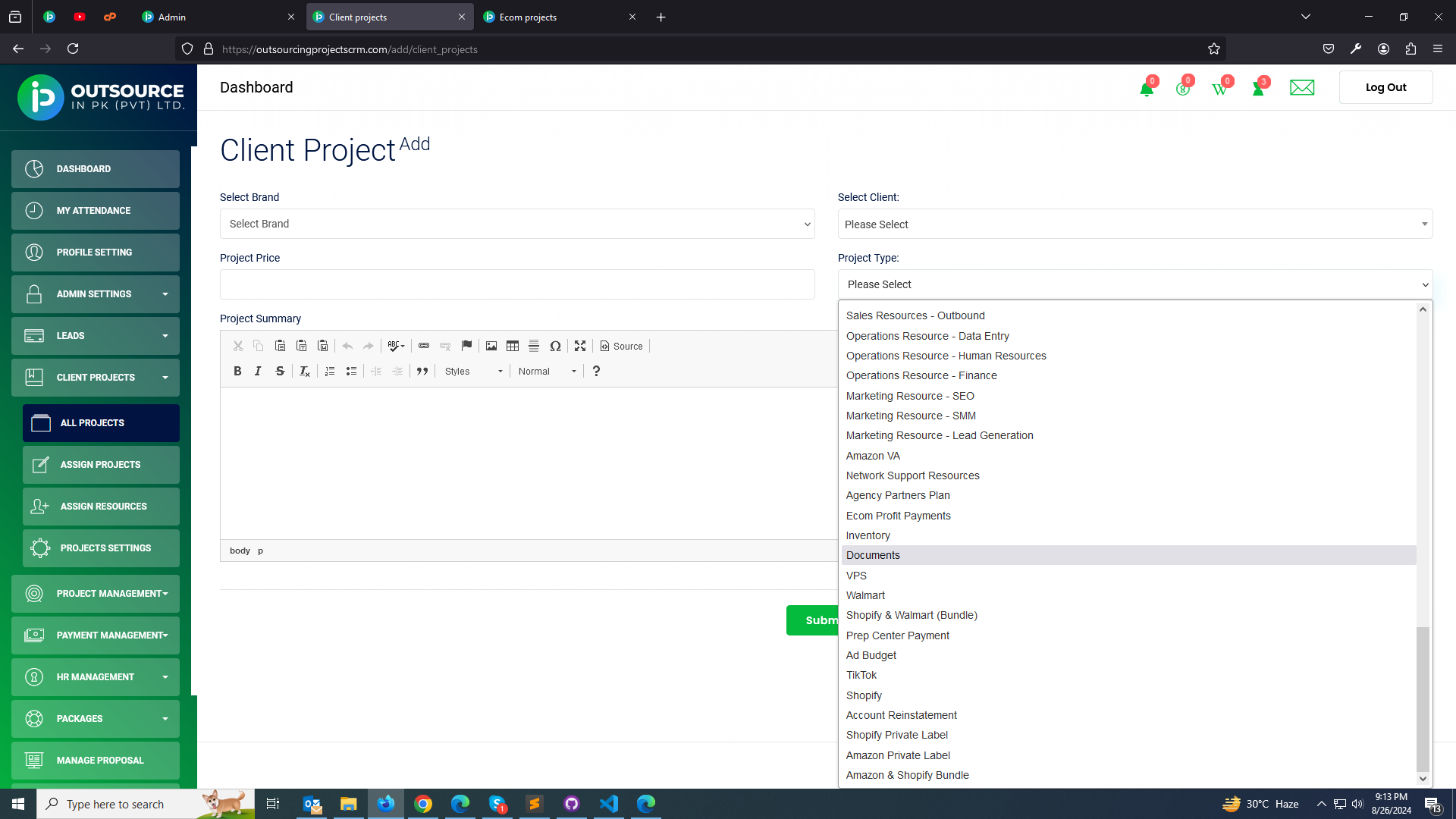The image size is (1456, 819).
Task: Switch to Admin browser tab
Action: (x=218, y=17)
